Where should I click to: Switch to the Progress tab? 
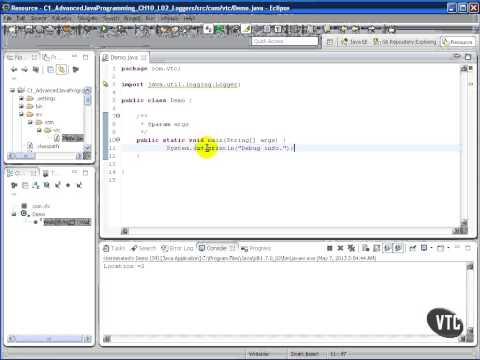coord(256,248)
